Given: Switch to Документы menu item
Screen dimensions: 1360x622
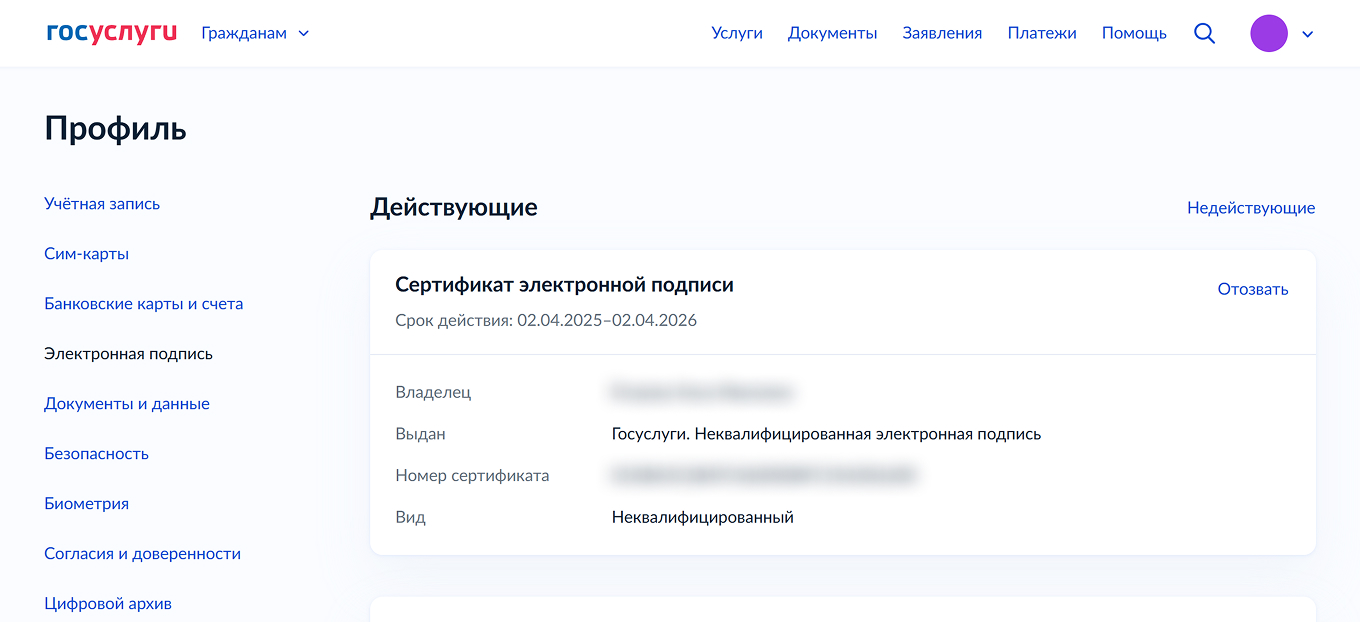Looking at the screenshot, I should [832, 33].
